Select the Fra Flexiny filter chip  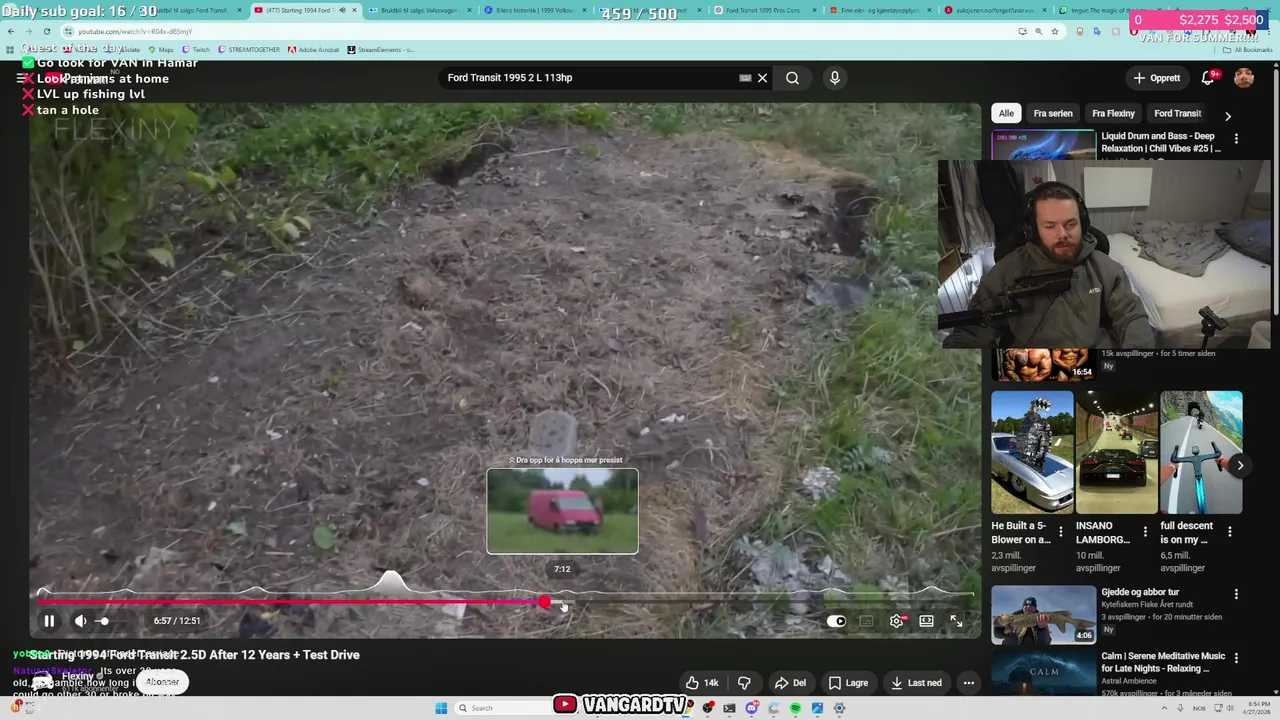point(1113,113)
